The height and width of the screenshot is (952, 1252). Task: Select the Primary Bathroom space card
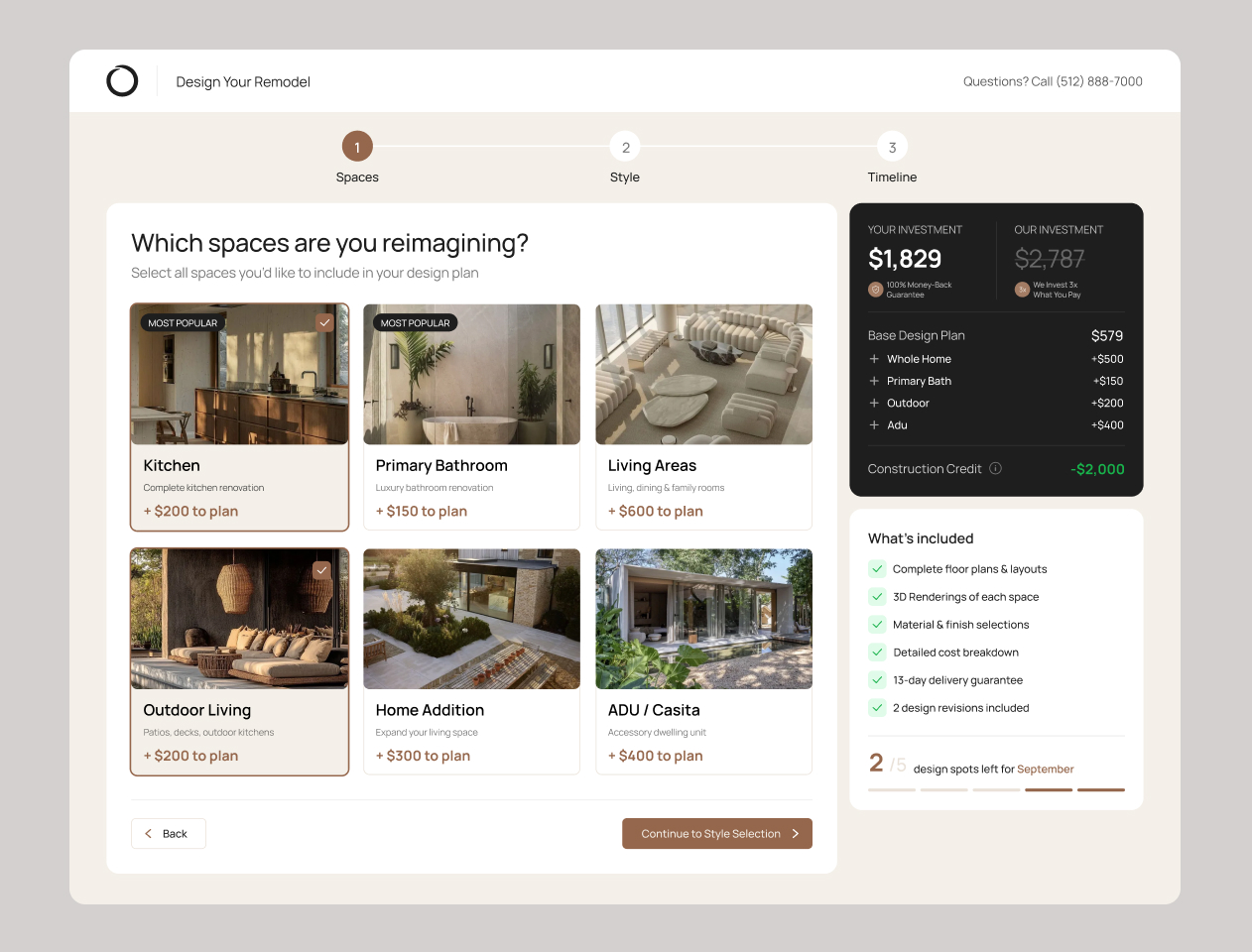click(x=471, y=416)
